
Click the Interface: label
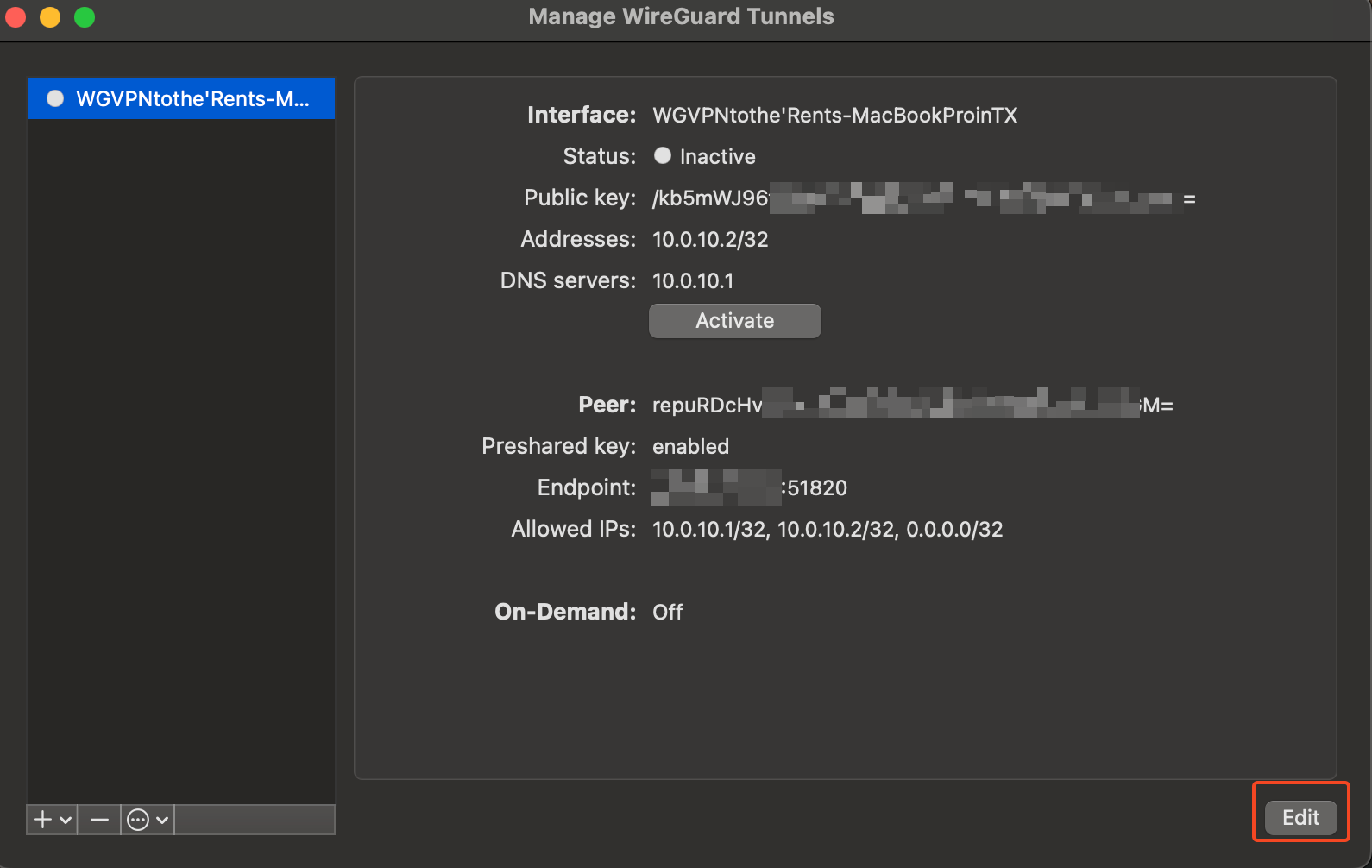pos(582,115)
